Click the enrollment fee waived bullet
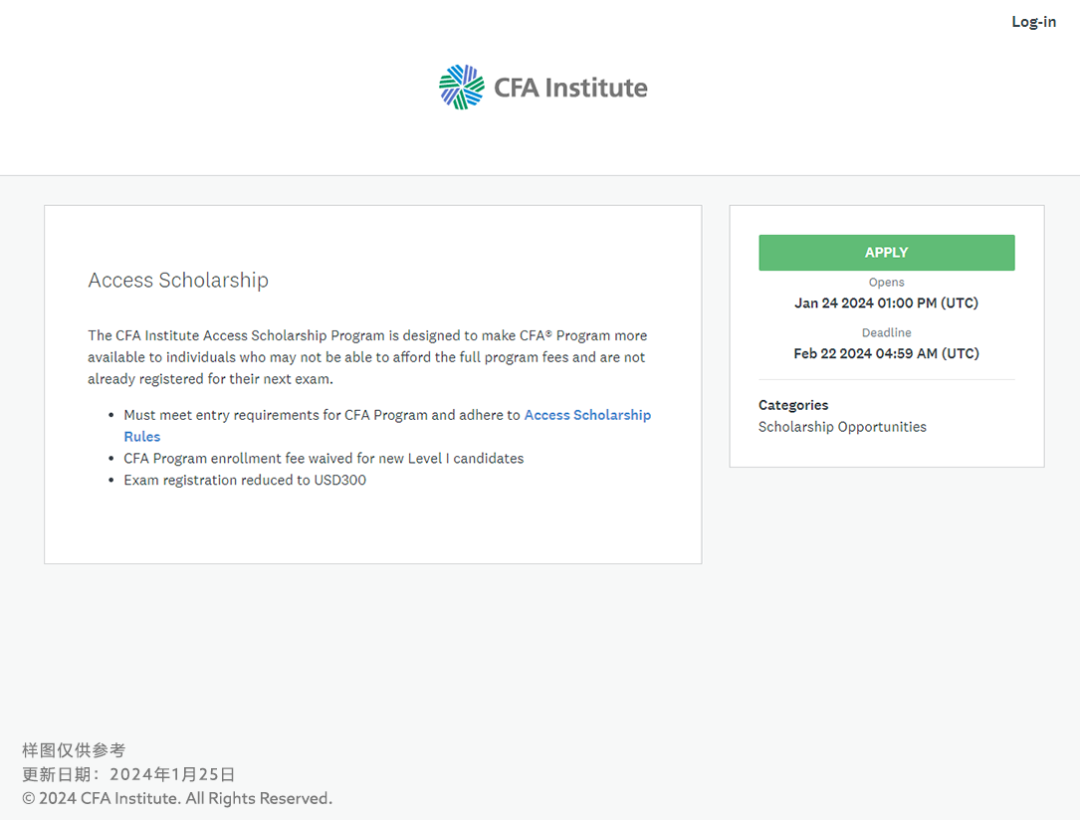This screenshot has height=820, width=1080. (x=323, y=458)
